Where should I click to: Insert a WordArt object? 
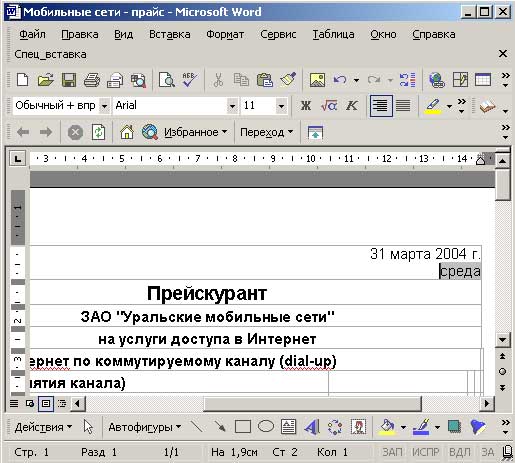(x=312, y=426)
